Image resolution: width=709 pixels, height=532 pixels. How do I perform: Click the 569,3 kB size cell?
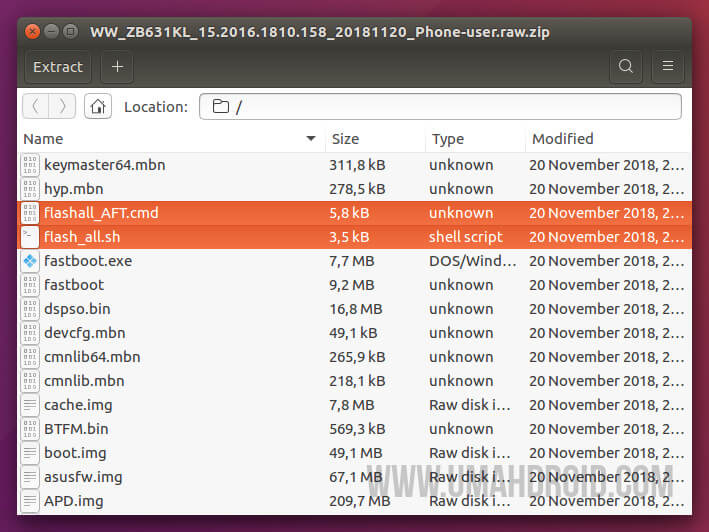[357, 428]
